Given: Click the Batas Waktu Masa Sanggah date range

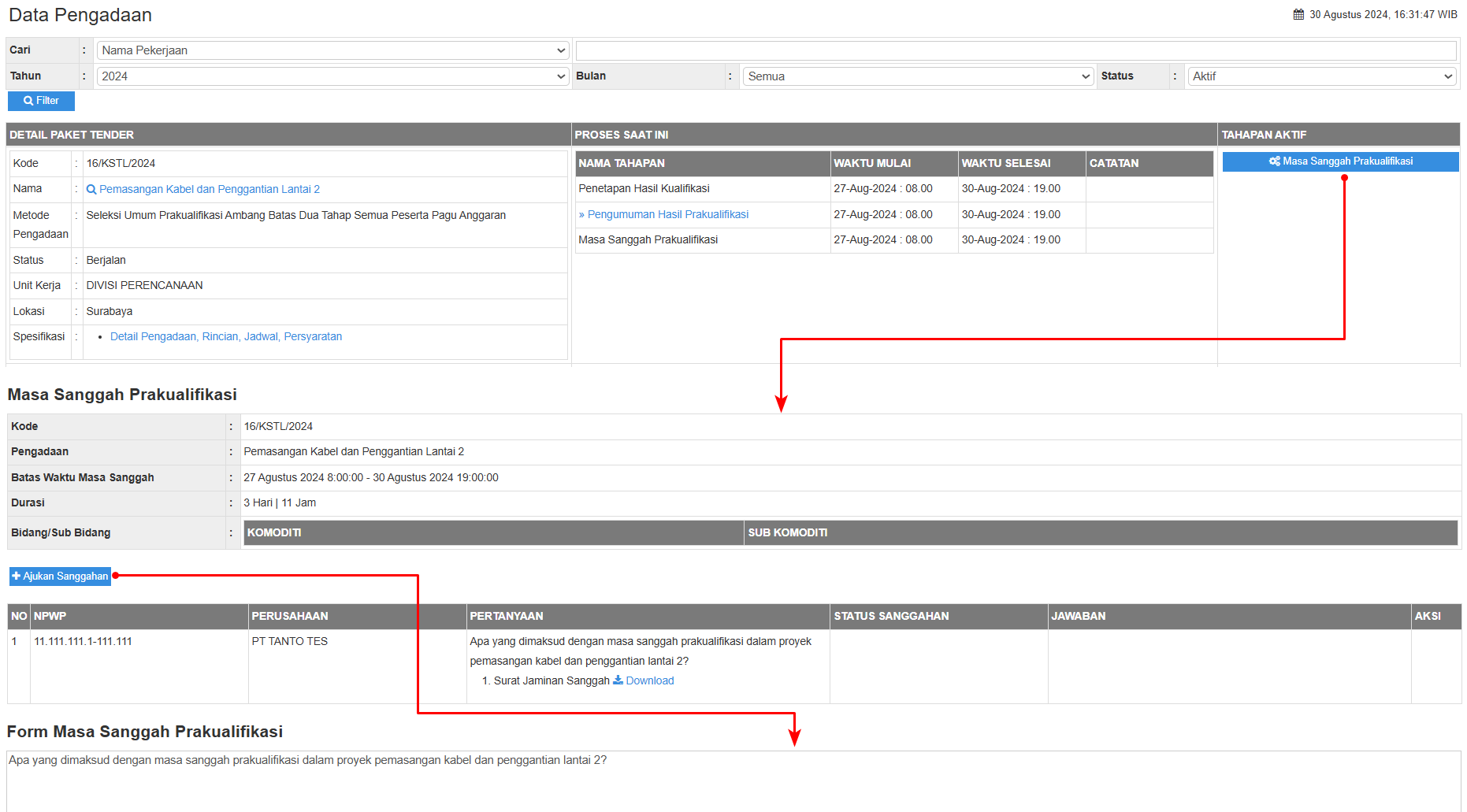Looking at the screenshot, I should point(371,477).
